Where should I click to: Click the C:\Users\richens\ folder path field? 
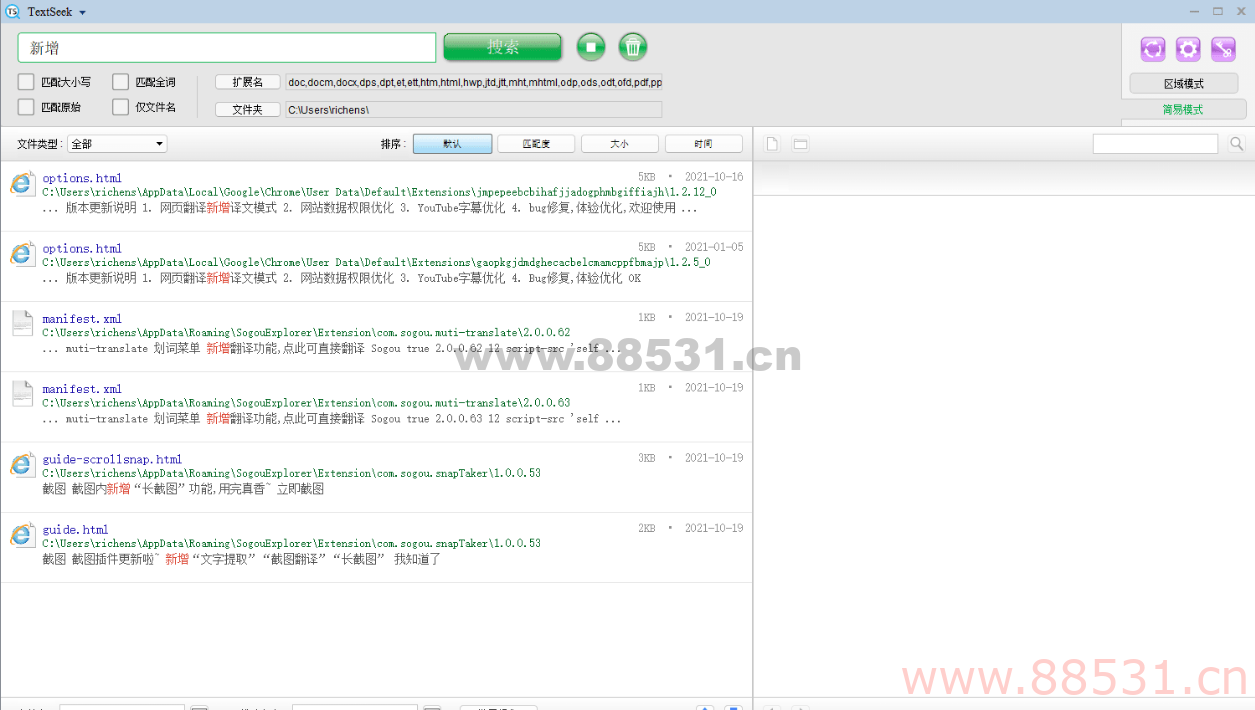(x=474, y=110)
